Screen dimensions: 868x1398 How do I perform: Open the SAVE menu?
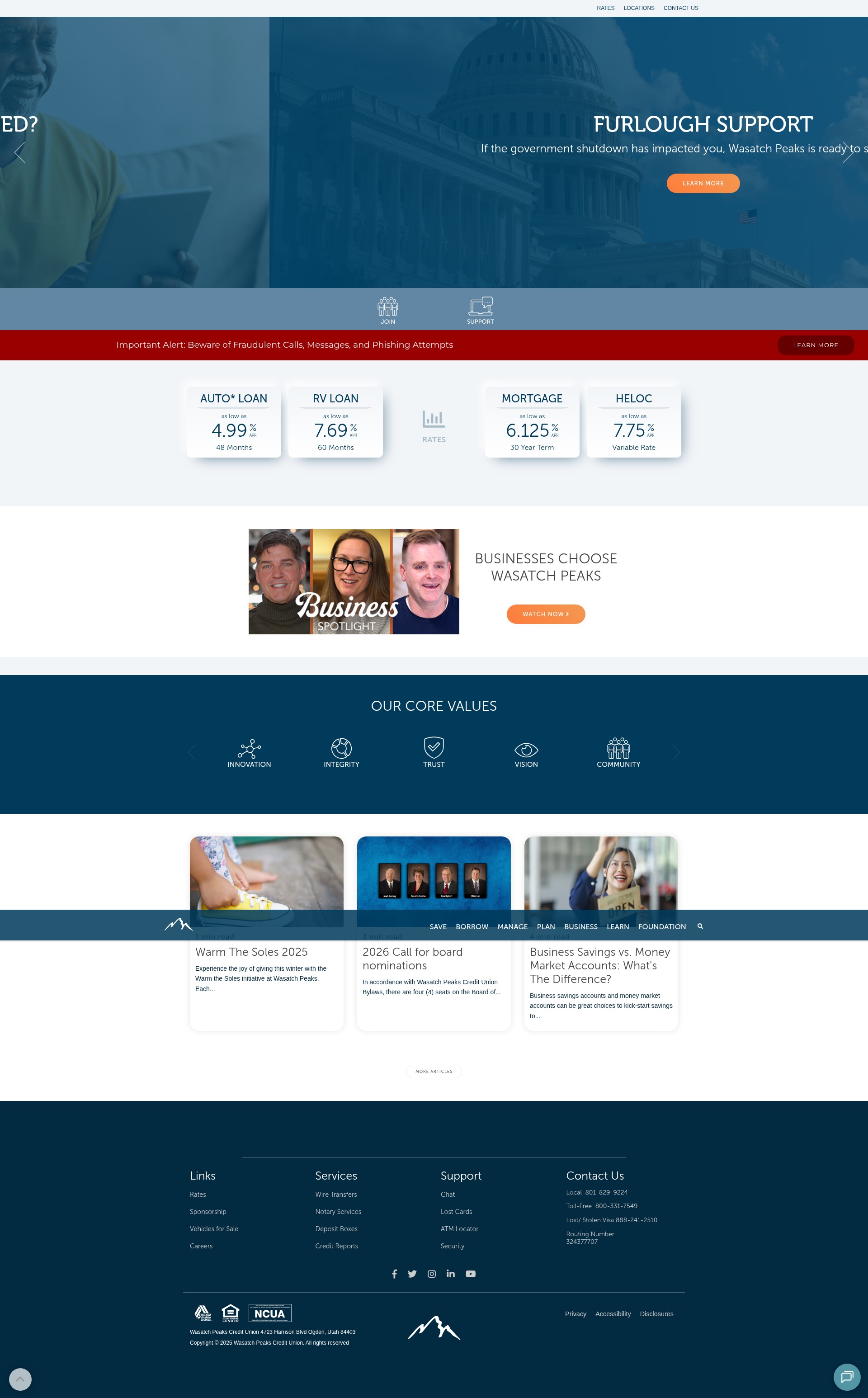pyautogui.click(x=438, y=926)
